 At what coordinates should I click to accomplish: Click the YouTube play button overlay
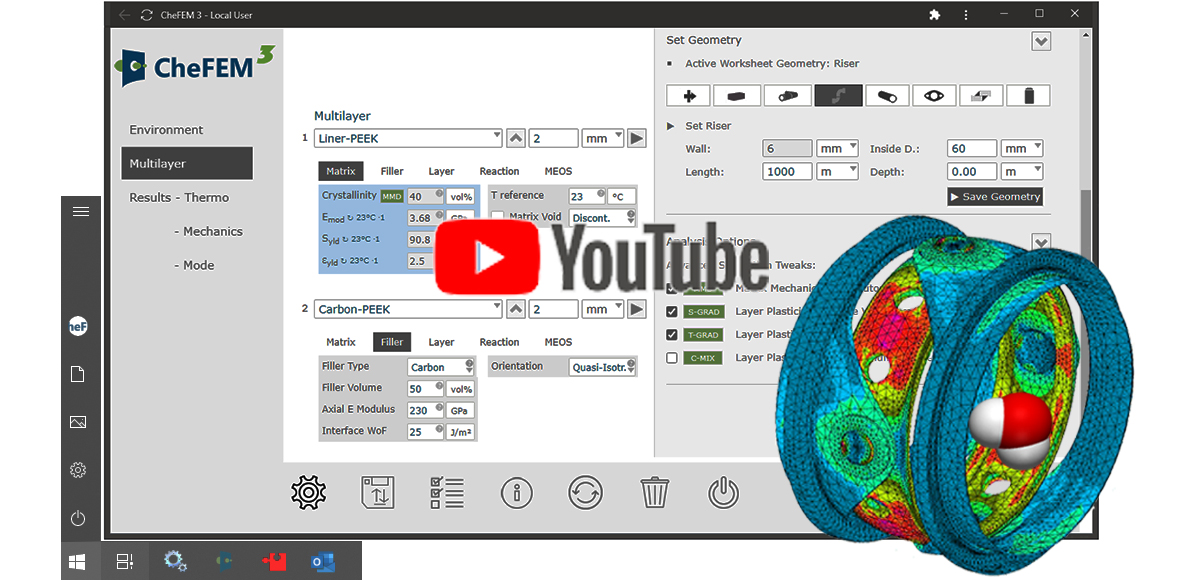(x=489, y=257)
